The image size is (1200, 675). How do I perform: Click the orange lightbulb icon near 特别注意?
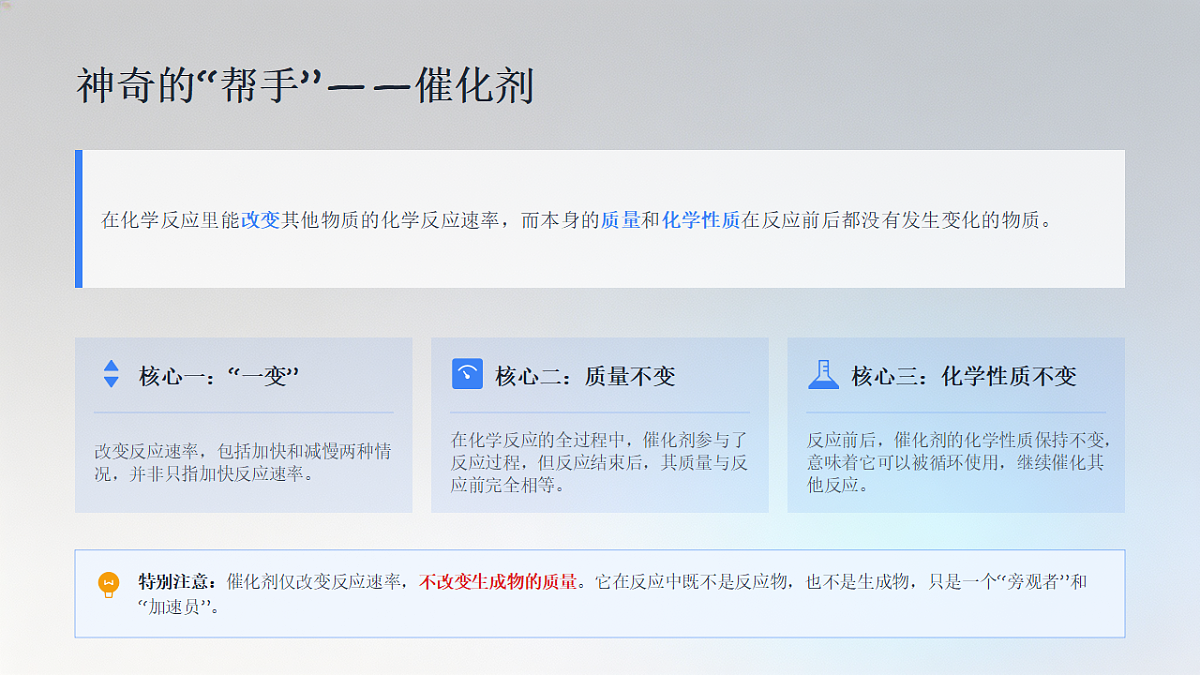click(109, 584)
